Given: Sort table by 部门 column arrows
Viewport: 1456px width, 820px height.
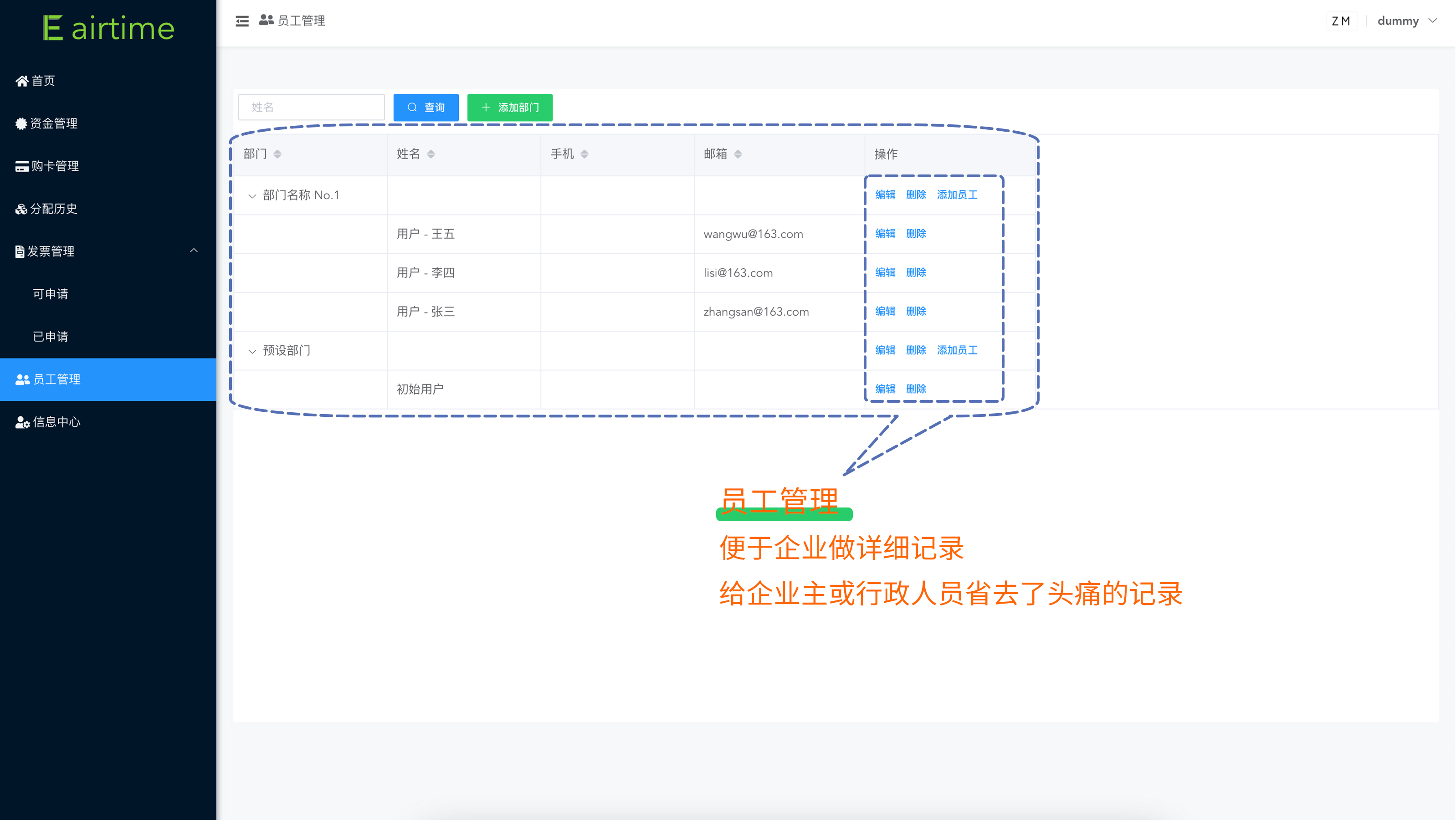Looking at the screenshot, I should (277, 154).
